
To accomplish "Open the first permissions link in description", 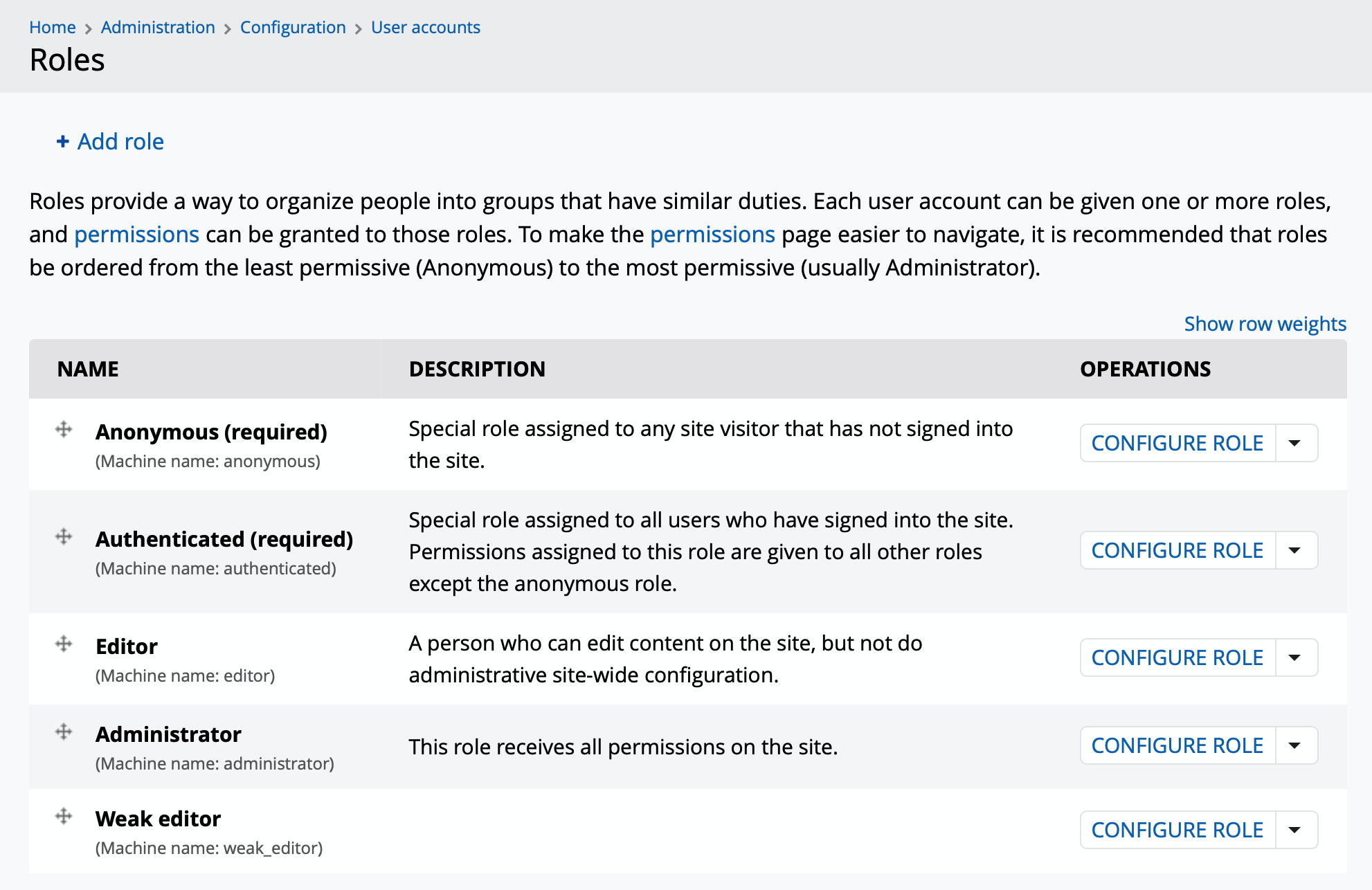I will click(x=136, y=235).
